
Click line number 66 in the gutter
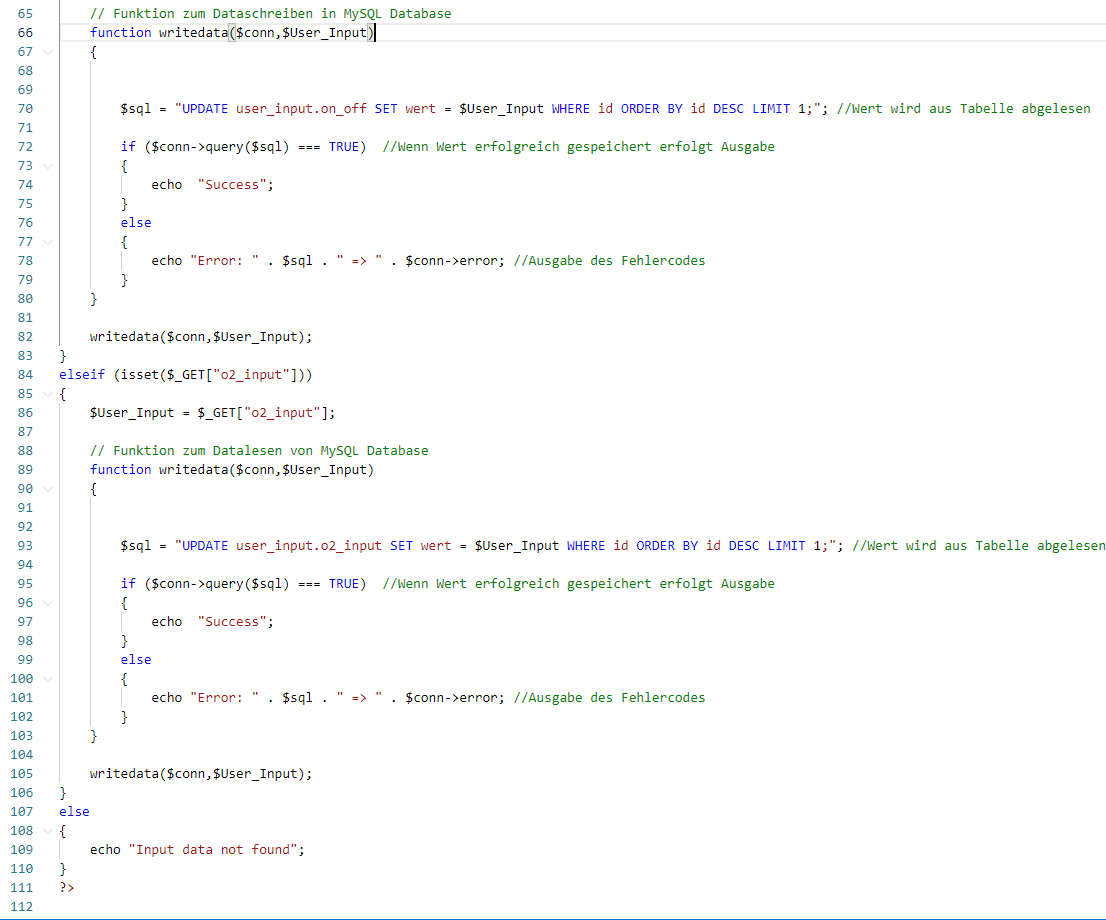click(x=24, y=33)
